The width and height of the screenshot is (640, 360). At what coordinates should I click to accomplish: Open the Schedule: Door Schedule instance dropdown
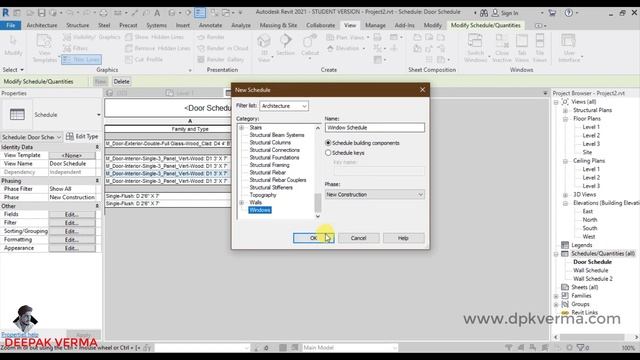[x=31, y=137]
